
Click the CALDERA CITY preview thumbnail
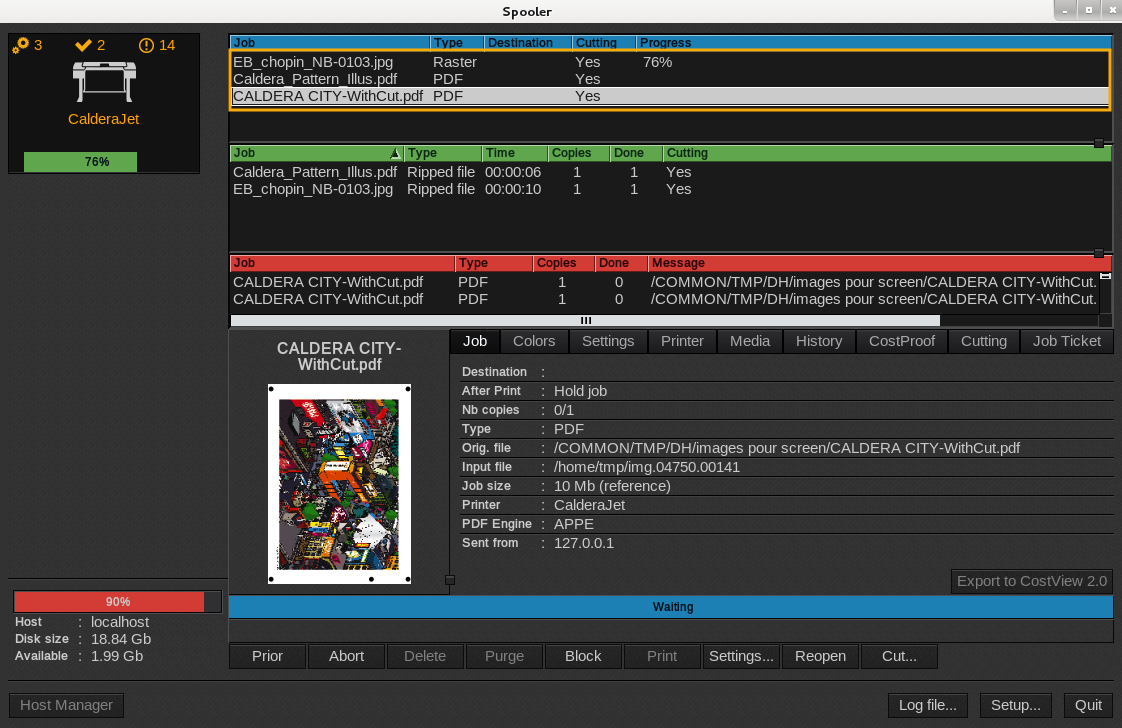pos(339,484)
